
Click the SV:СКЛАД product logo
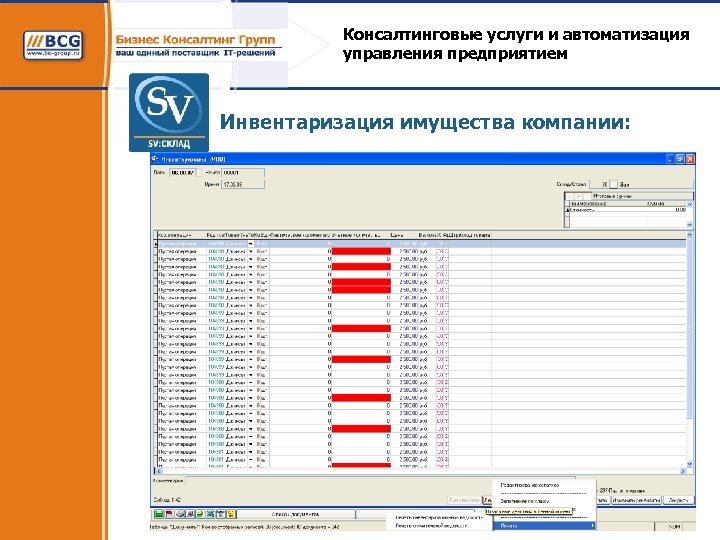point(169,112)
